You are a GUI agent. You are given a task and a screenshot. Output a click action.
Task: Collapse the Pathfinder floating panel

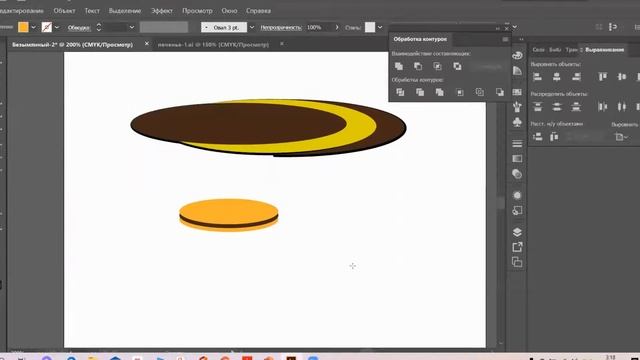tap(498, 29)
